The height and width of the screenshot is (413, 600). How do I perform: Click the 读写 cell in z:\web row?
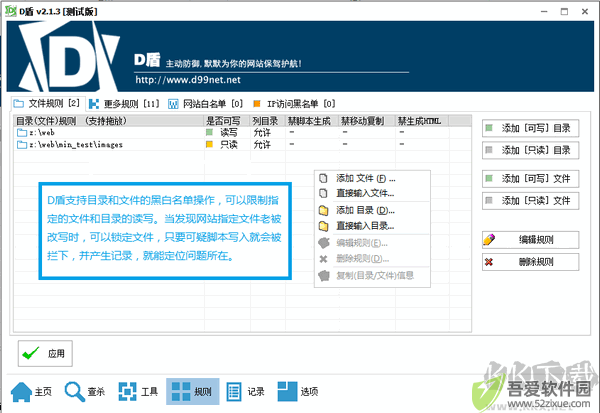coord(229,133)
